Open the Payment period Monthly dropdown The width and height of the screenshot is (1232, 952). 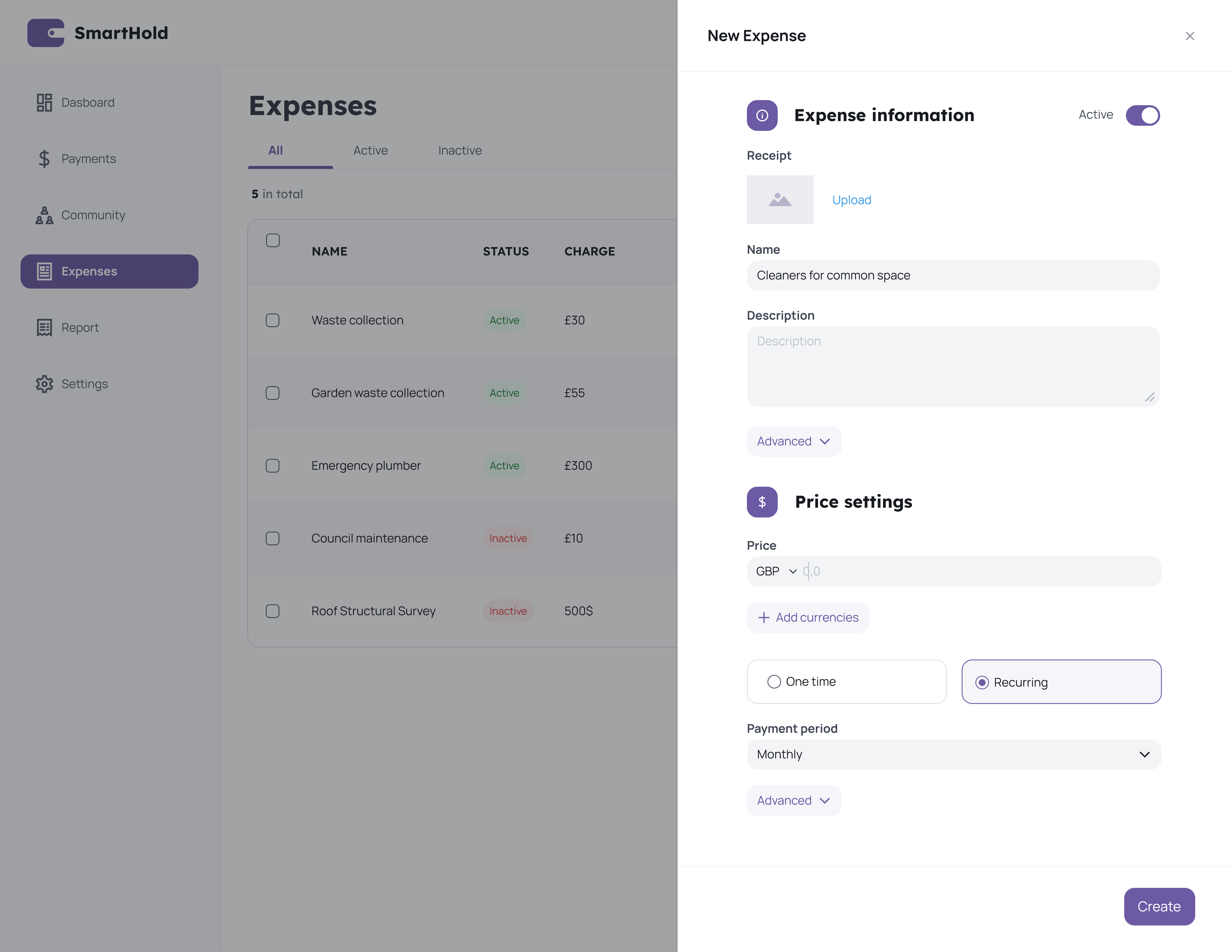click(x=953, y=755)
